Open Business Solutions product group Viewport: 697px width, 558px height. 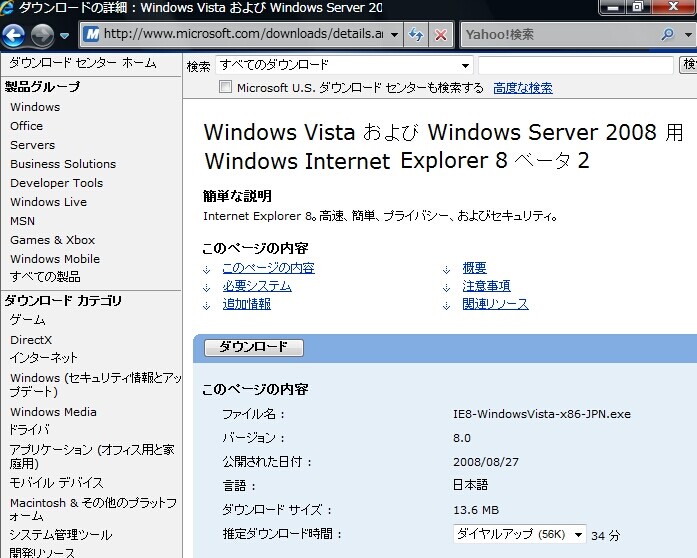tap(63, 164)
